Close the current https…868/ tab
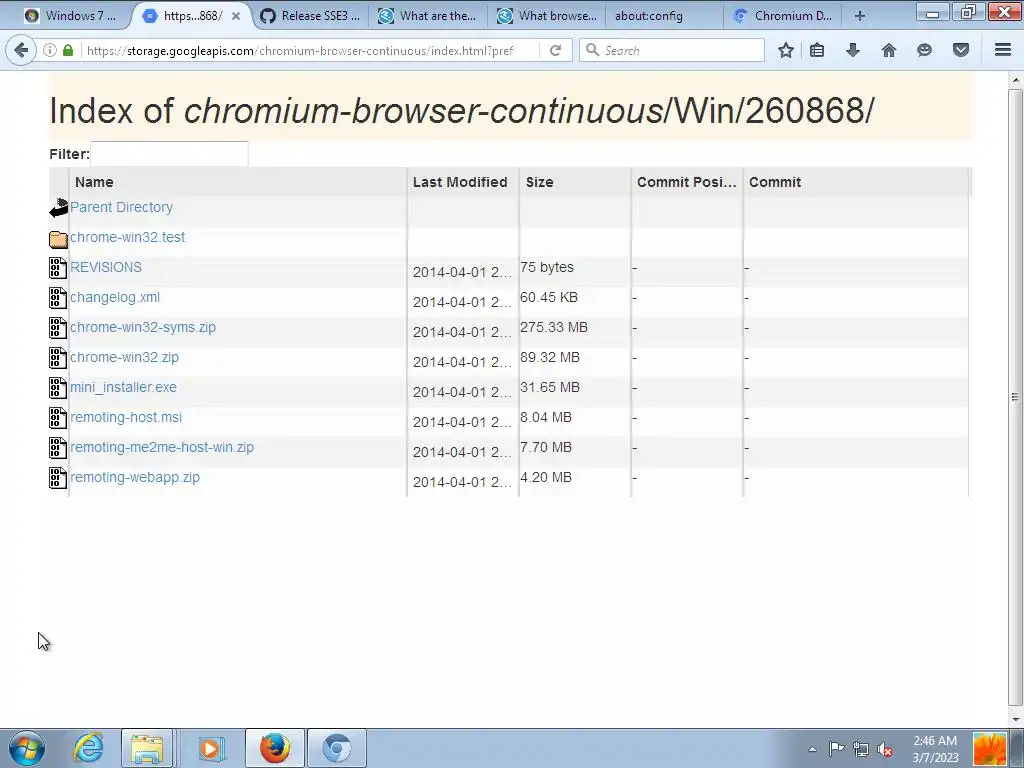The height and width of the screenshot is (768, 1024). tap(236, 16)
